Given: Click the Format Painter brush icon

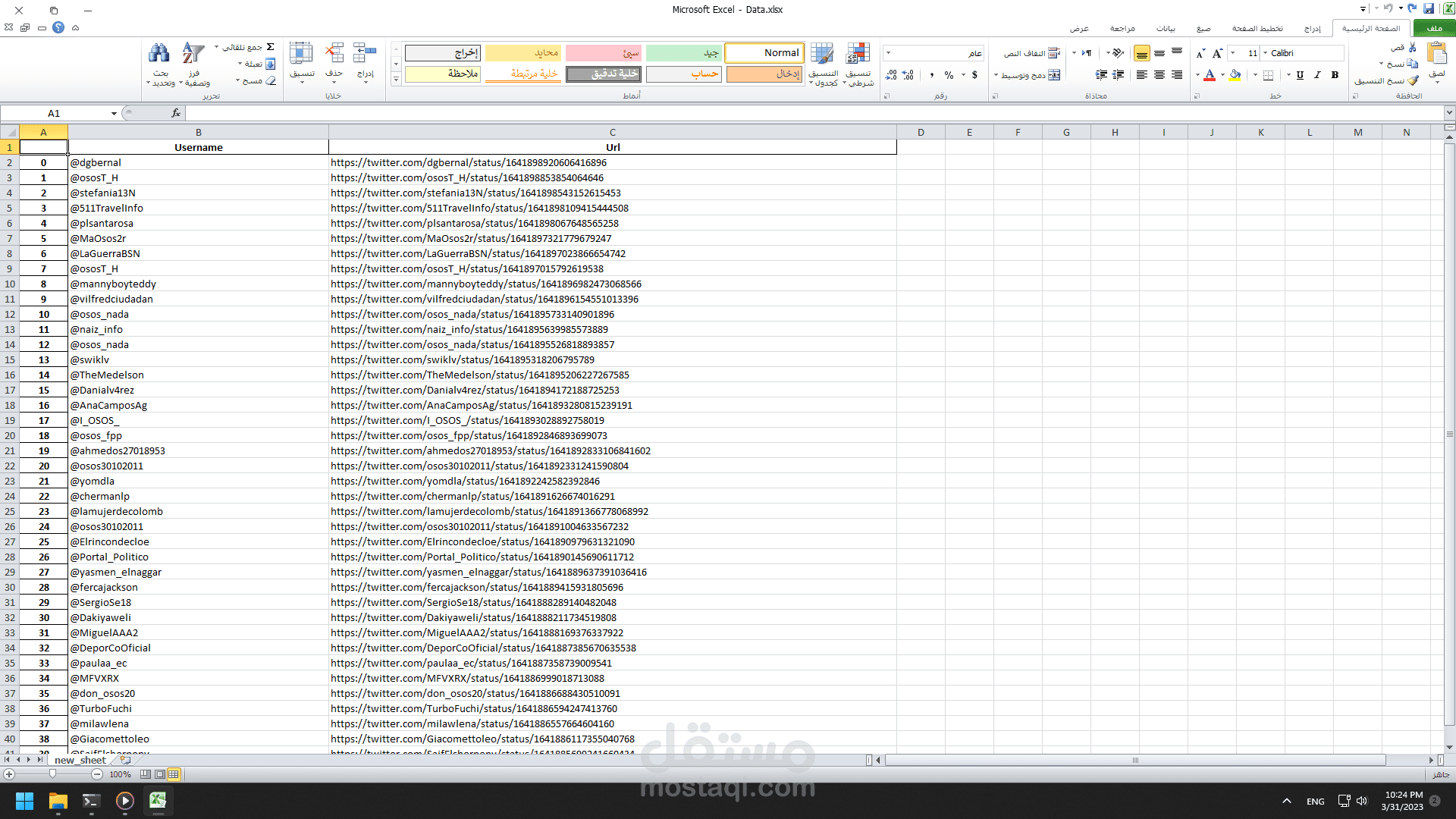Looking at the screenshot, I should pos(1412,80).
